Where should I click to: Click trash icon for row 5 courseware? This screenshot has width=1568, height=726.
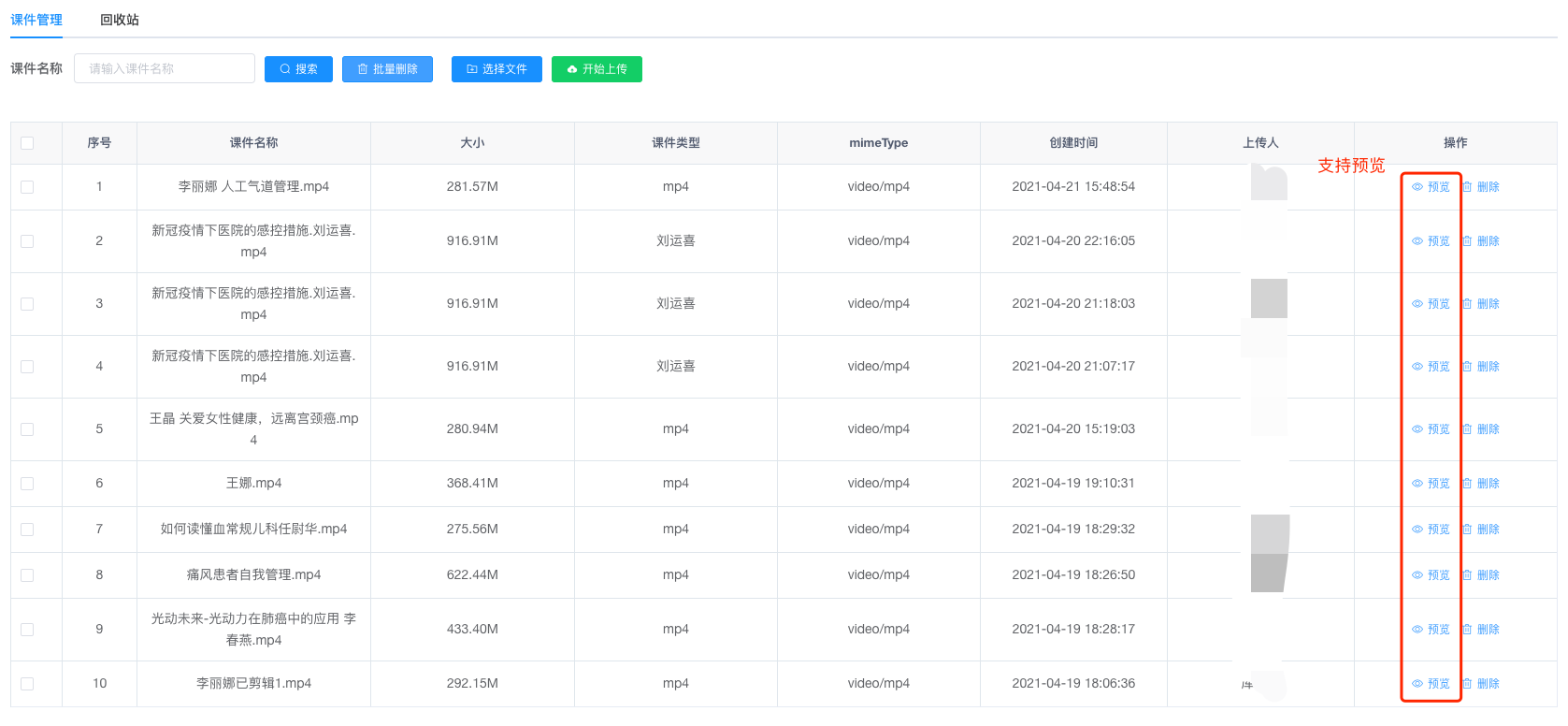pos(1467,429)
